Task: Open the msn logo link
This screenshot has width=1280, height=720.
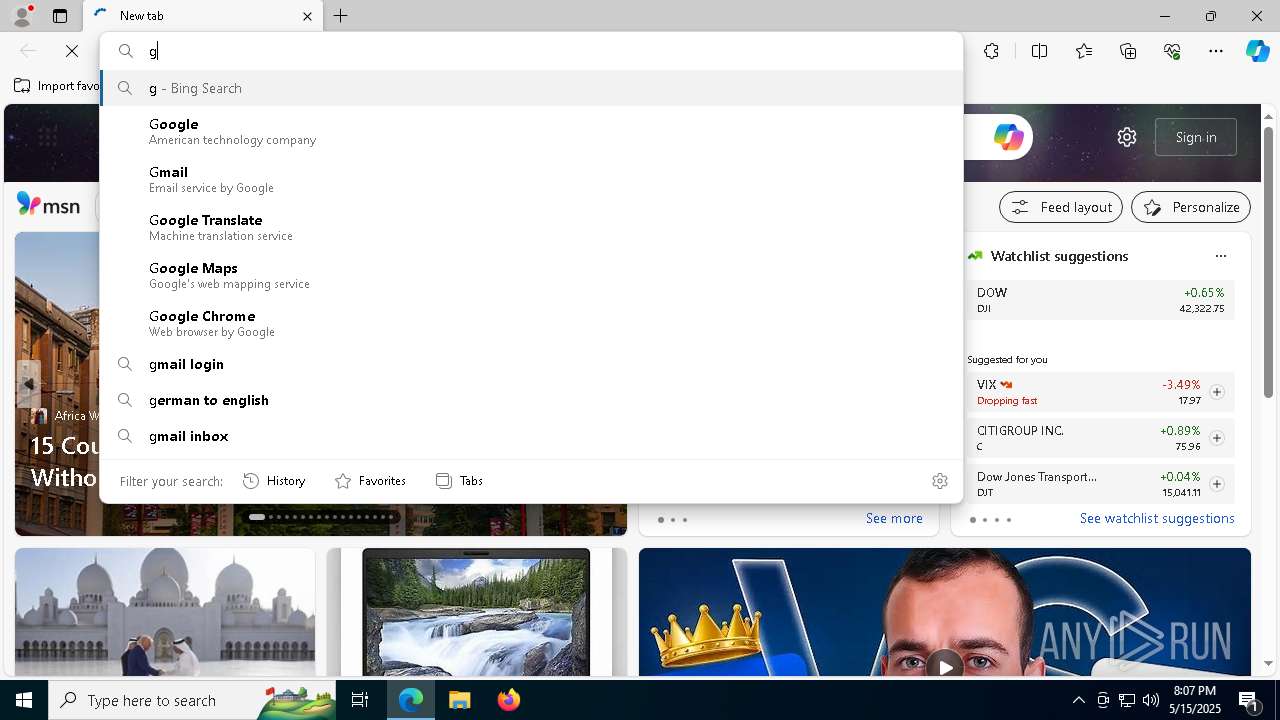Action: coord(48,205)
